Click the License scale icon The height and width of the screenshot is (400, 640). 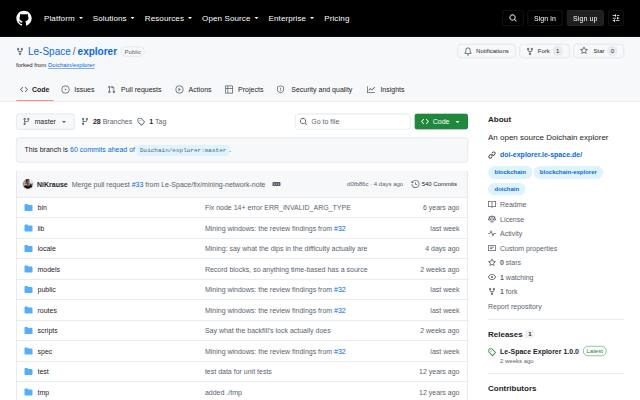pos(492,219)
